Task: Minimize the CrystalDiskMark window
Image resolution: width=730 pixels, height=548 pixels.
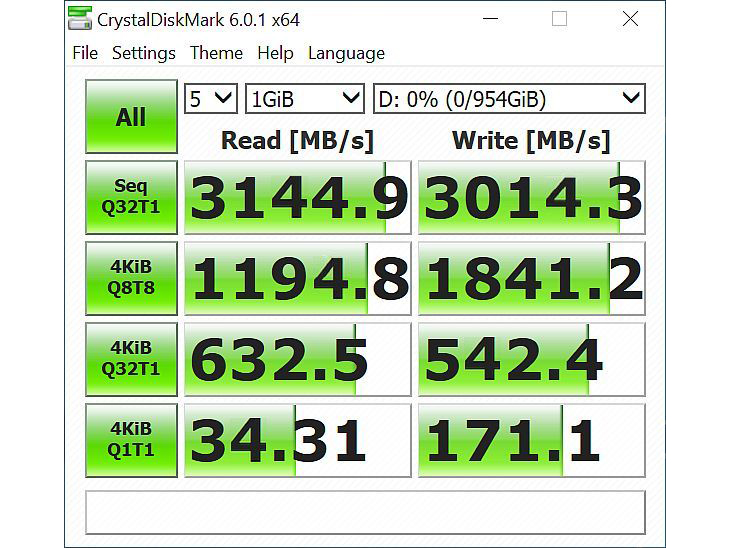Action: tap(490, 19)
